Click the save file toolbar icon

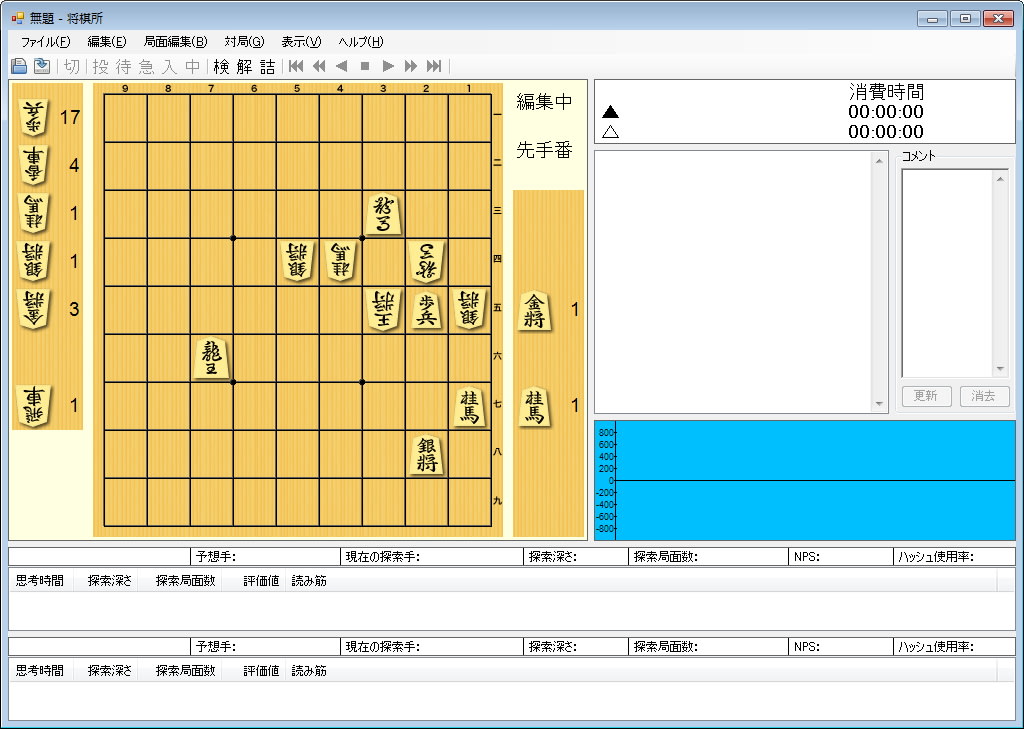coord(41,66)
